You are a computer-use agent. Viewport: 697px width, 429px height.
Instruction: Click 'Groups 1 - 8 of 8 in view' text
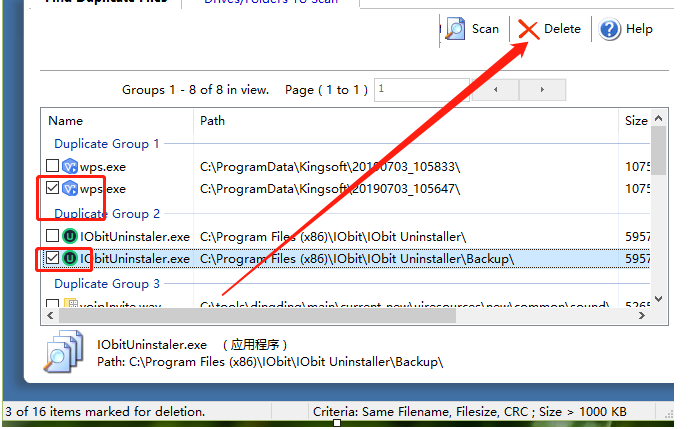pyautogui.click(x=196, y=90)
